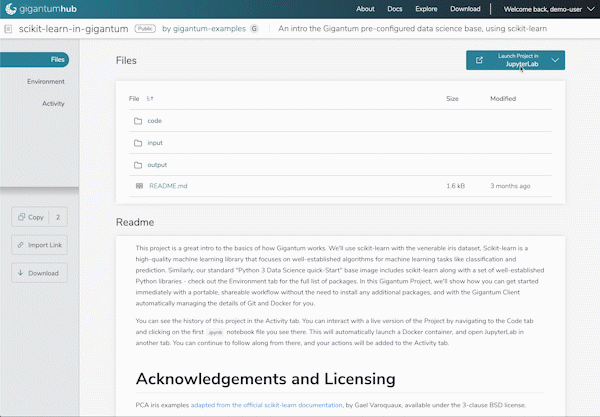Screen dimensions: 600x417
Task: Open the demo-user account menu chevron
Action: point(590,9)
